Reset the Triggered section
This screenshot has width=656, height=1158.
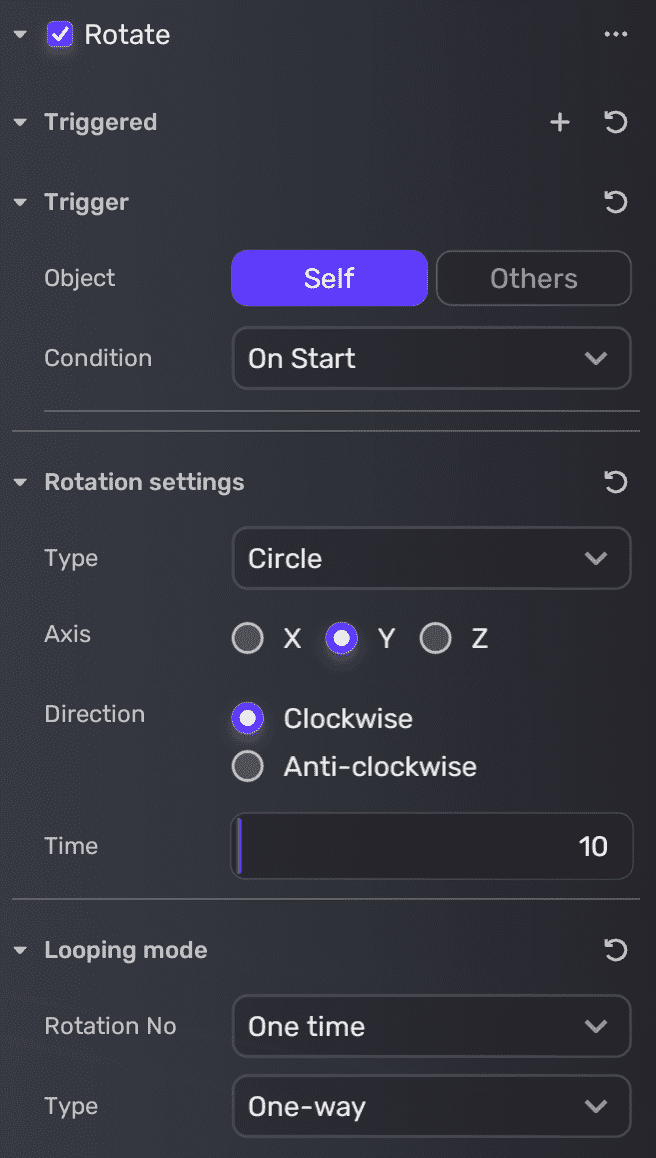616,122
